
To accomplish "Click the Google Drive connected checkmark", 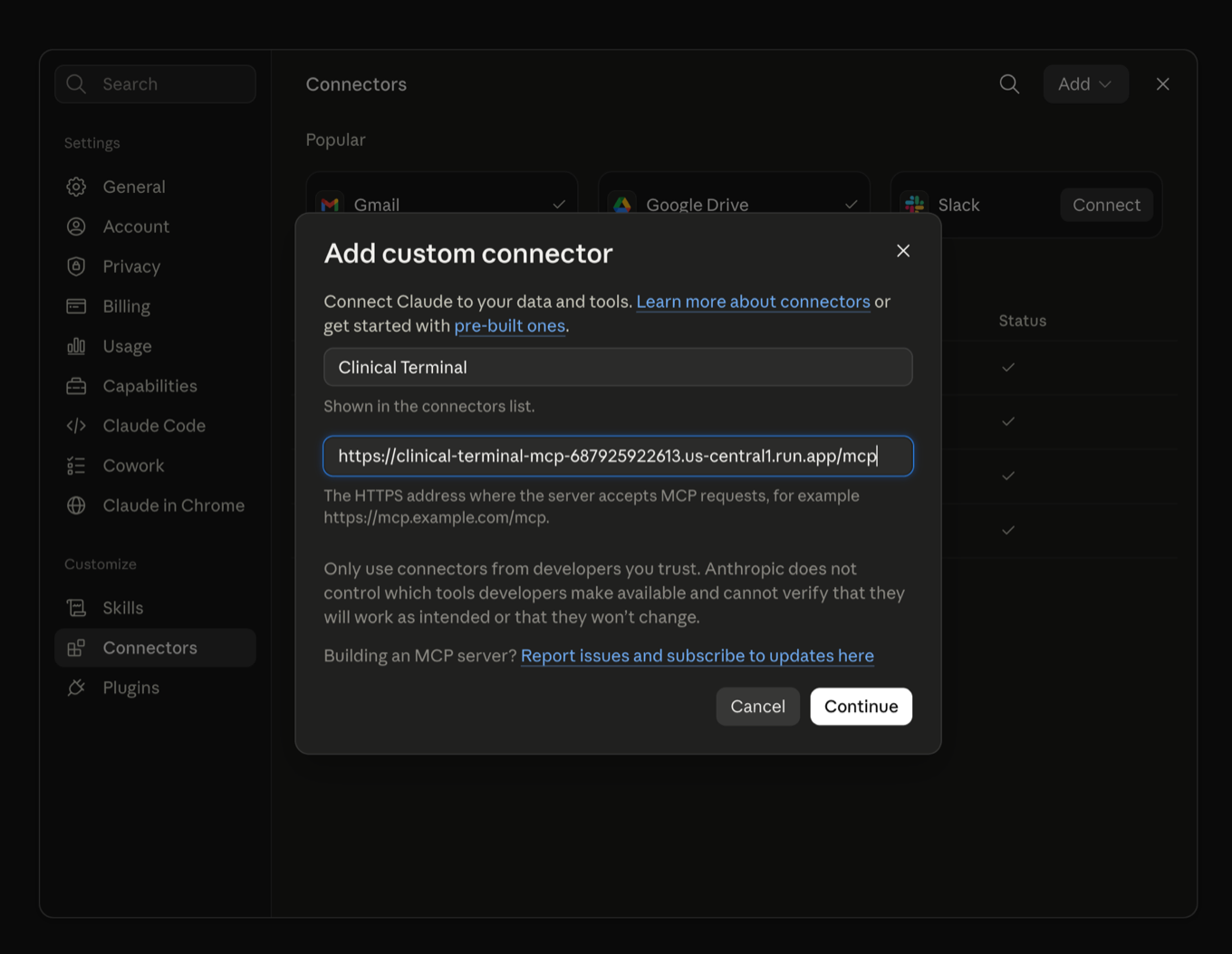I will tap(851, 205).
